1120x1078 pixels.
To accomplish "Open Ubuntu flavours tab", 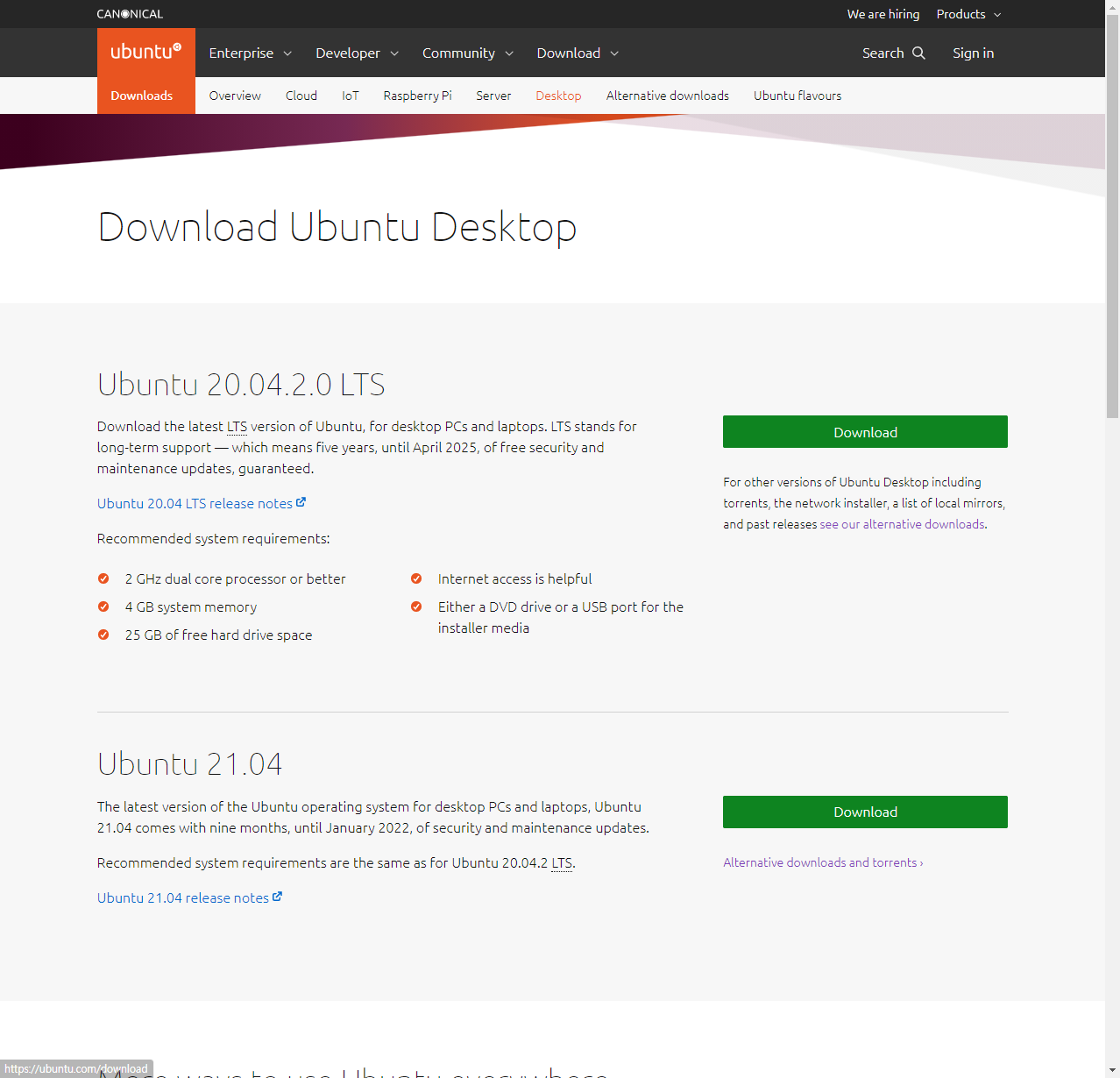I will point(797,96).
